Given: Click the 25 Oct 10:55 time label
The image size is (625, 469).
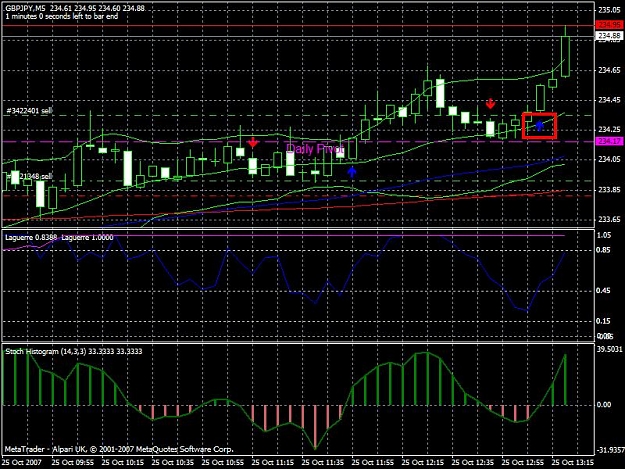Looking at the screenshot, I should [223, 462].
